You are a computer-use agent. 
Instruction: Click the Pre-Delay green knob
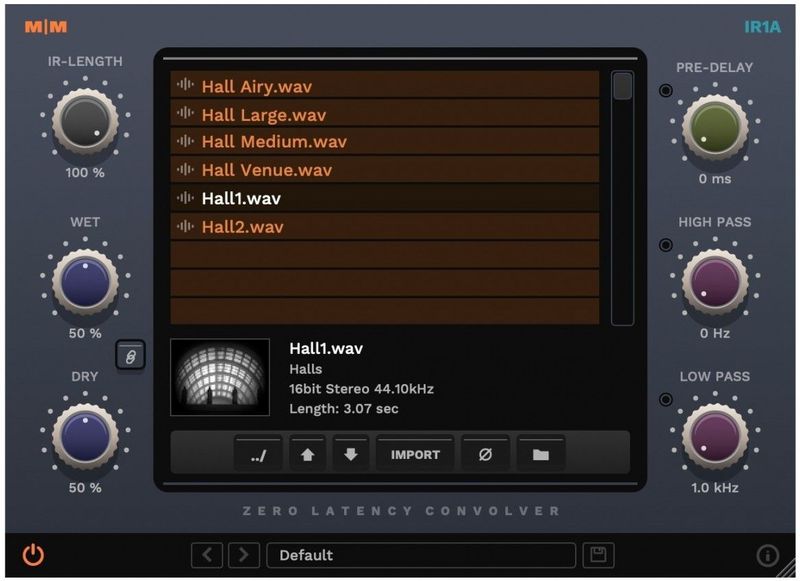click(x=715, y=127)
